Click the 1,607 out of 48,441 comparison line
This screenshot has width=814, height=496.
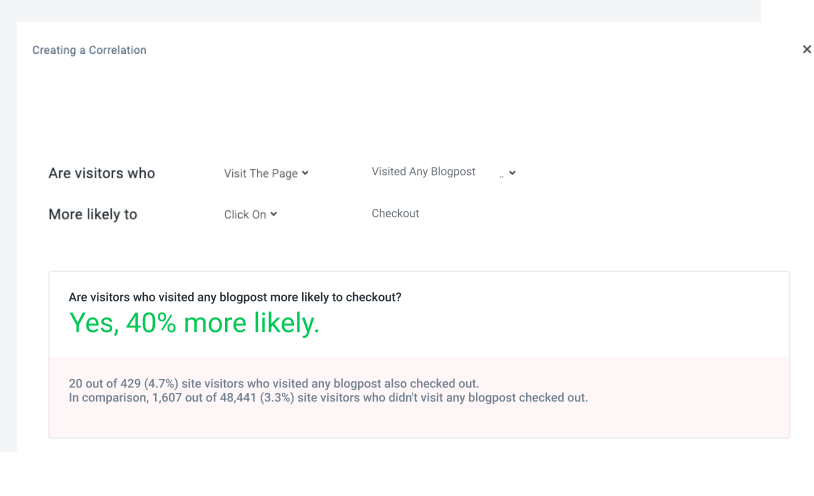[328, 397]
